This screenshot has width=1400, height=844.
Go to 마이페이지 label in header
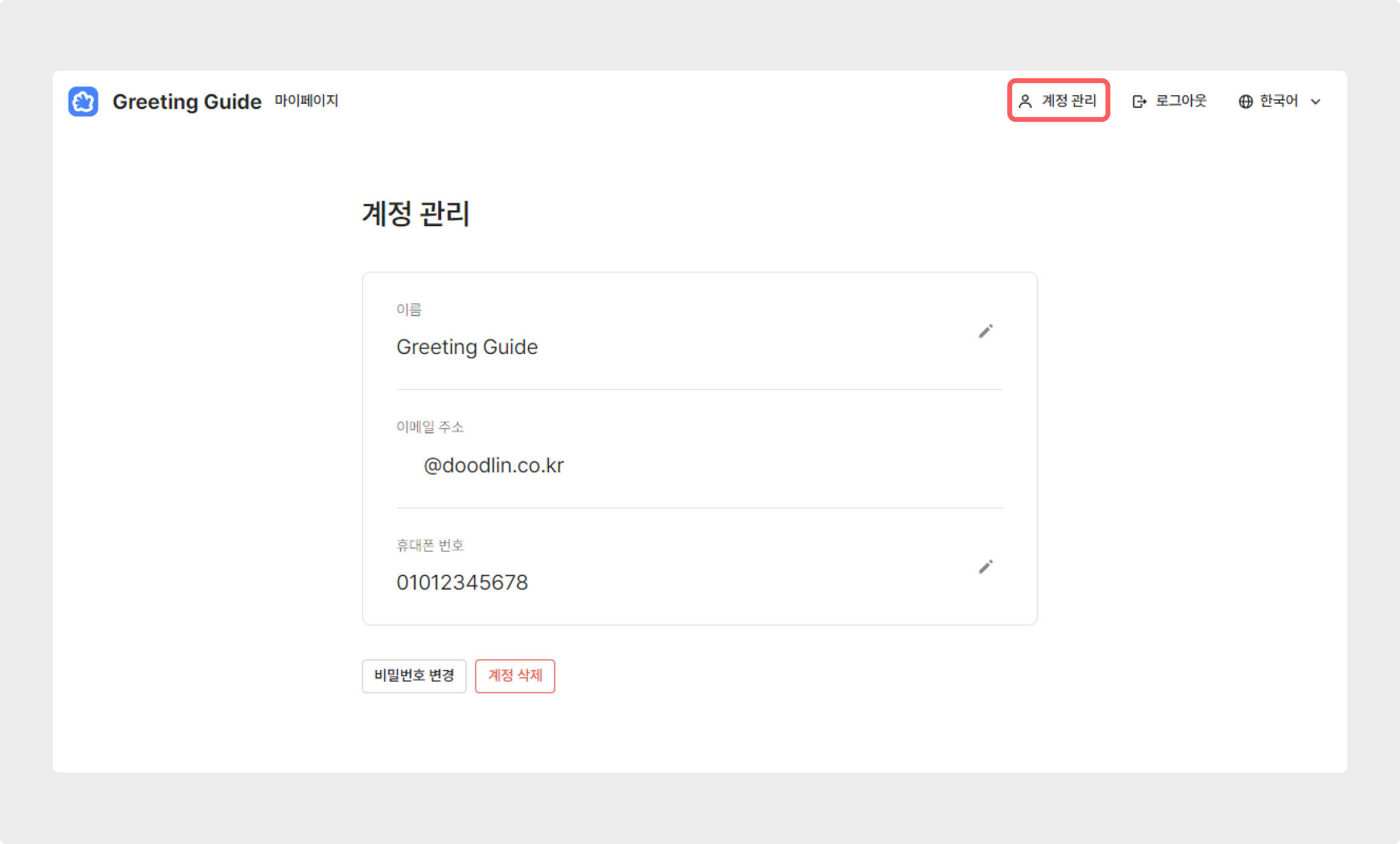coord(307,101)
